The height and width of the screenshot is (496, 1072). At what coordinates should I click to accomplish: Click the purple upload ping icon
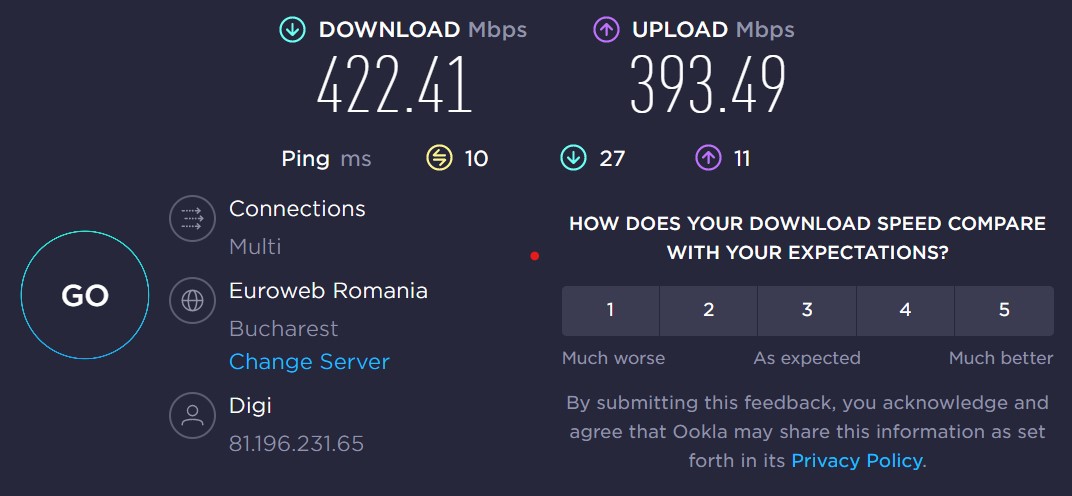708,158
